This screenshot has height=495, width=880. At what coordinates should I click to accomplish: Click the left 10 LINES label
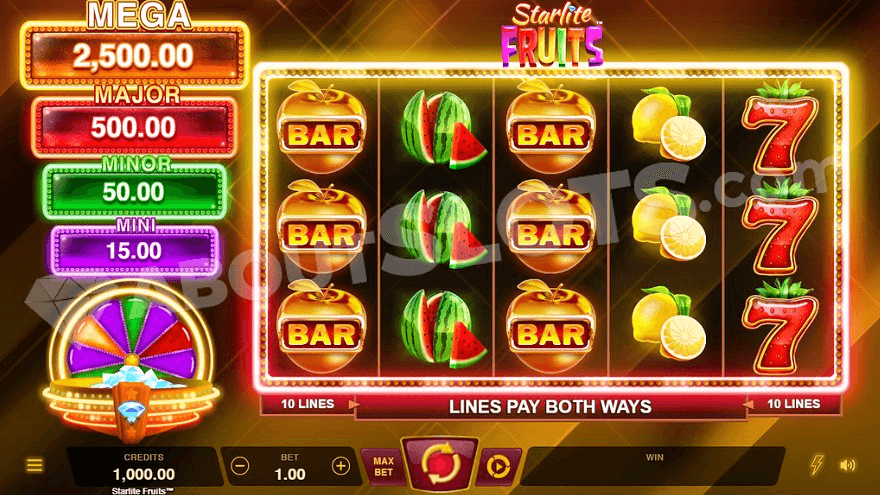click(307, 404)
